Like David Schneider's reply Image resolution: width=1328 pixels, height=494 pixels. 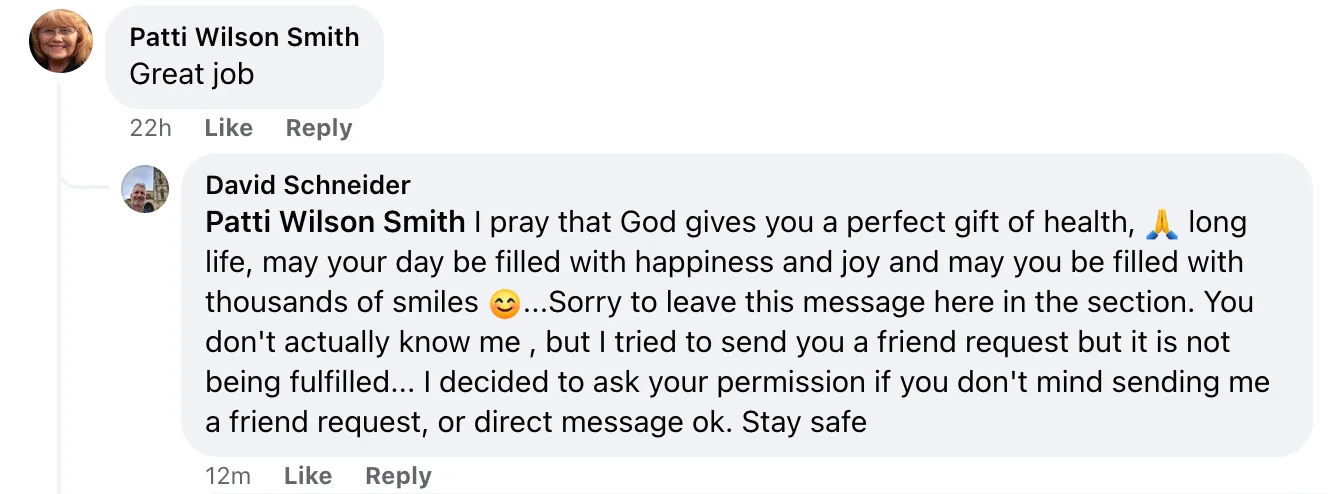point(307,476)
